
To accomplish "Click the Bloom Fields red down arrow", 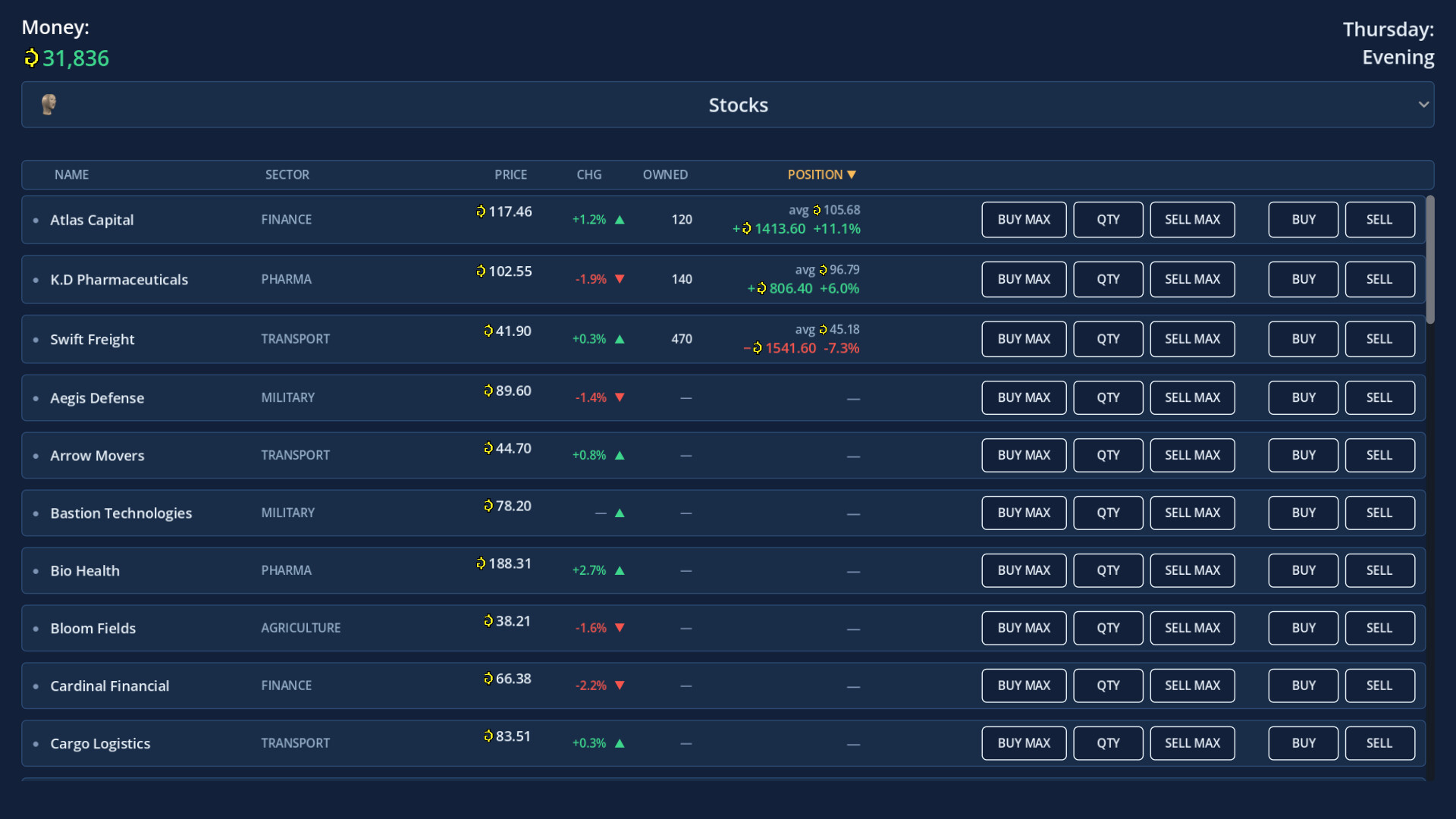I will (x=620, y=628).
